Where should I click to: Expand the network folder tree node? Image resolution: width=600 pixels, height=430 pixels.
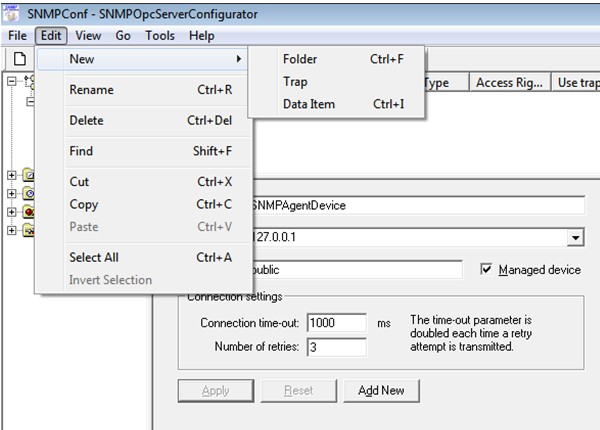(11, 230)
